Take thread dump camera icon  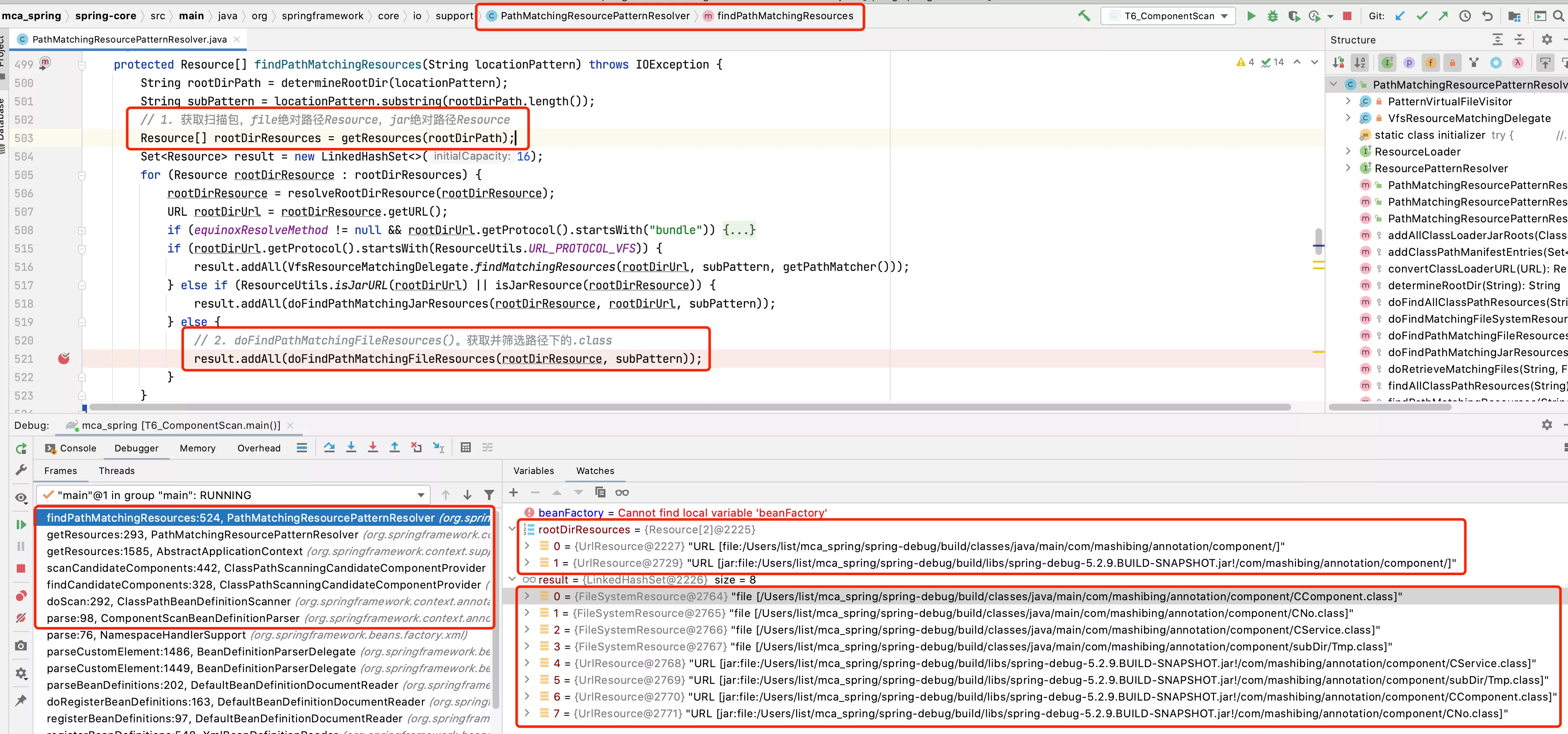[x=20, y=645]
